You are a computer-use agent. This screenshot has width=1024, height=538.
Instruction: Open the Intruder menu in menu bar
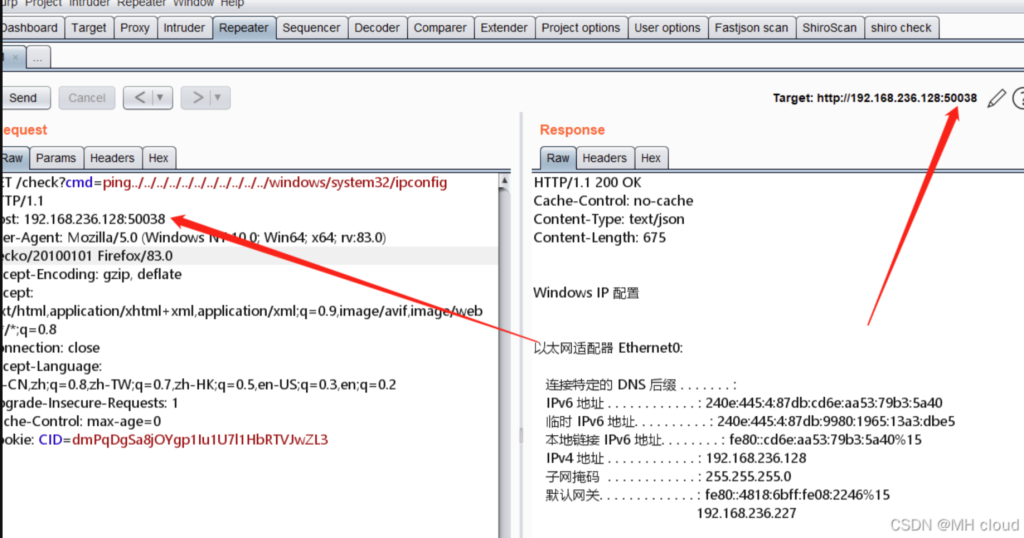pyautogui.click(x=89, y=3)
